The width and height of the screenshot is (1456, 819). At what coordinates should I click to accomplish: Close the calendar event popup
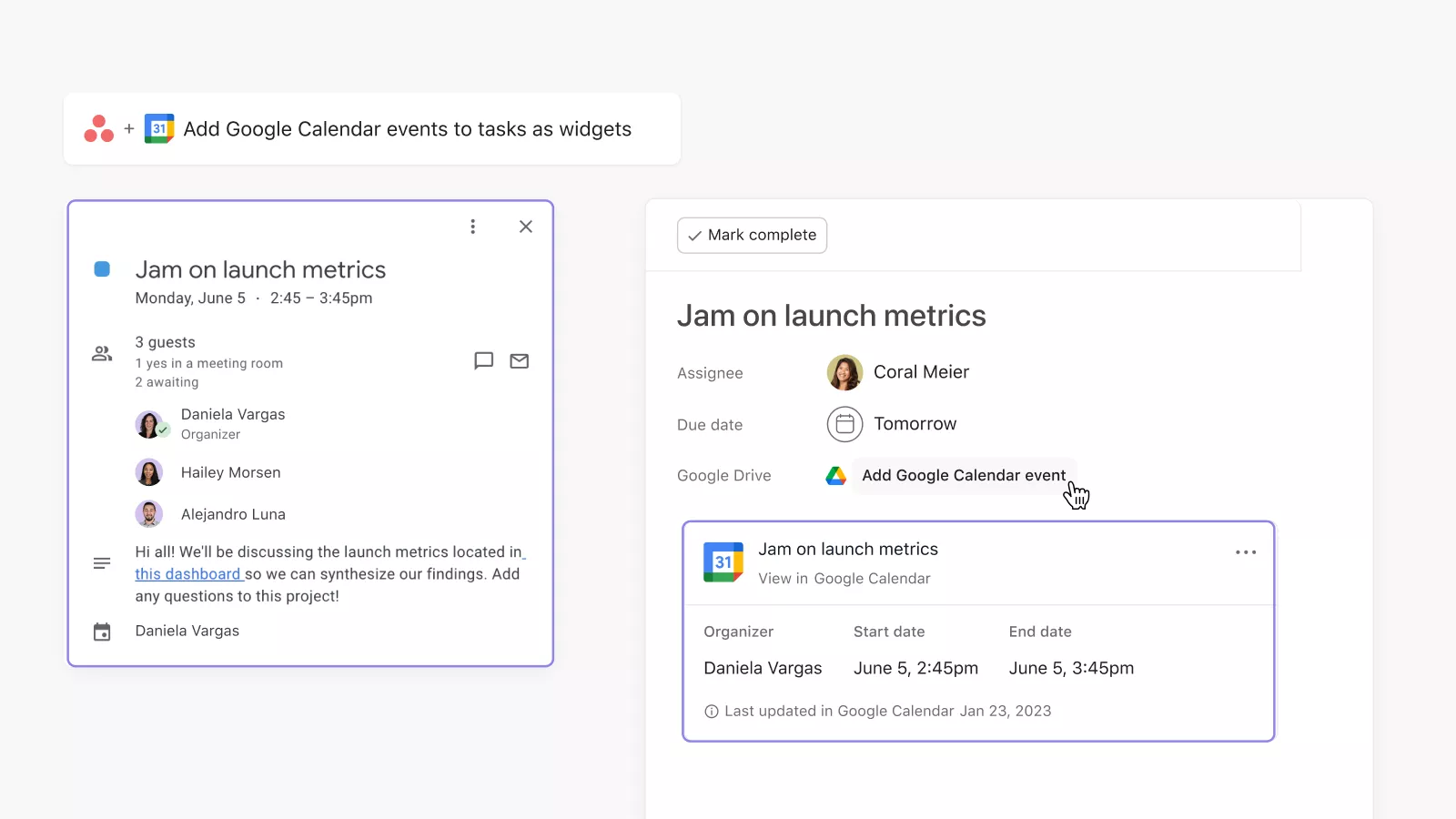click(x=526, y=227)
